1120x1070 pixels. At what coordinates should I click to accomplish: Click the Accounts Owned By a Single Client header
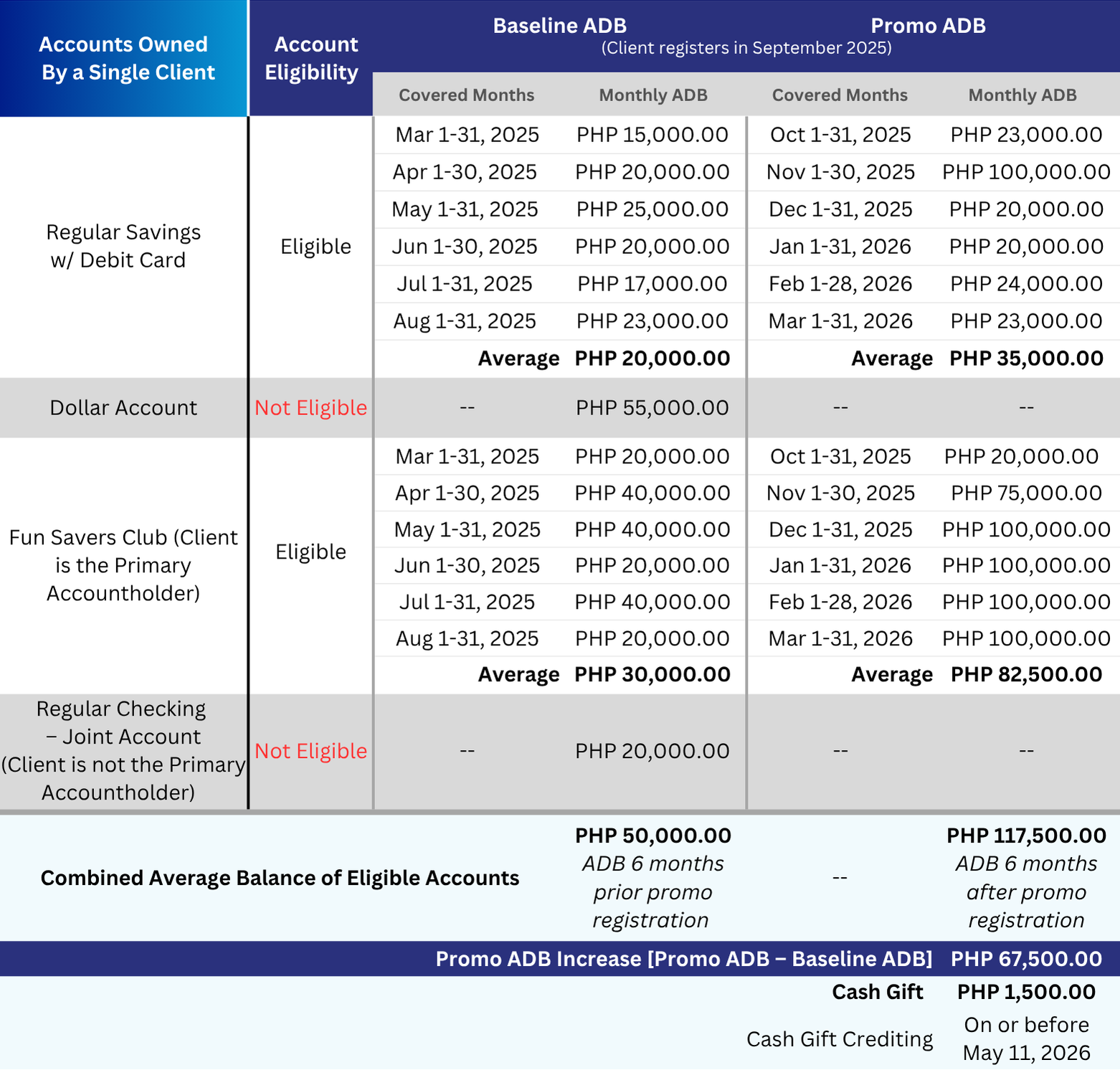(123, 58)
